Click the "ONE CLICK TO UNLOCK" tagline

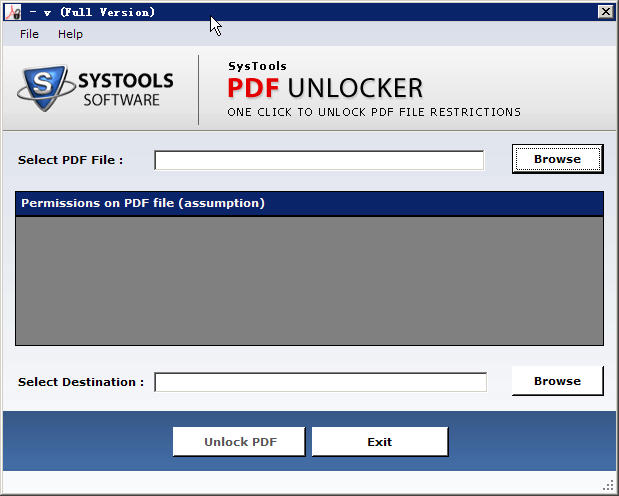374,112
